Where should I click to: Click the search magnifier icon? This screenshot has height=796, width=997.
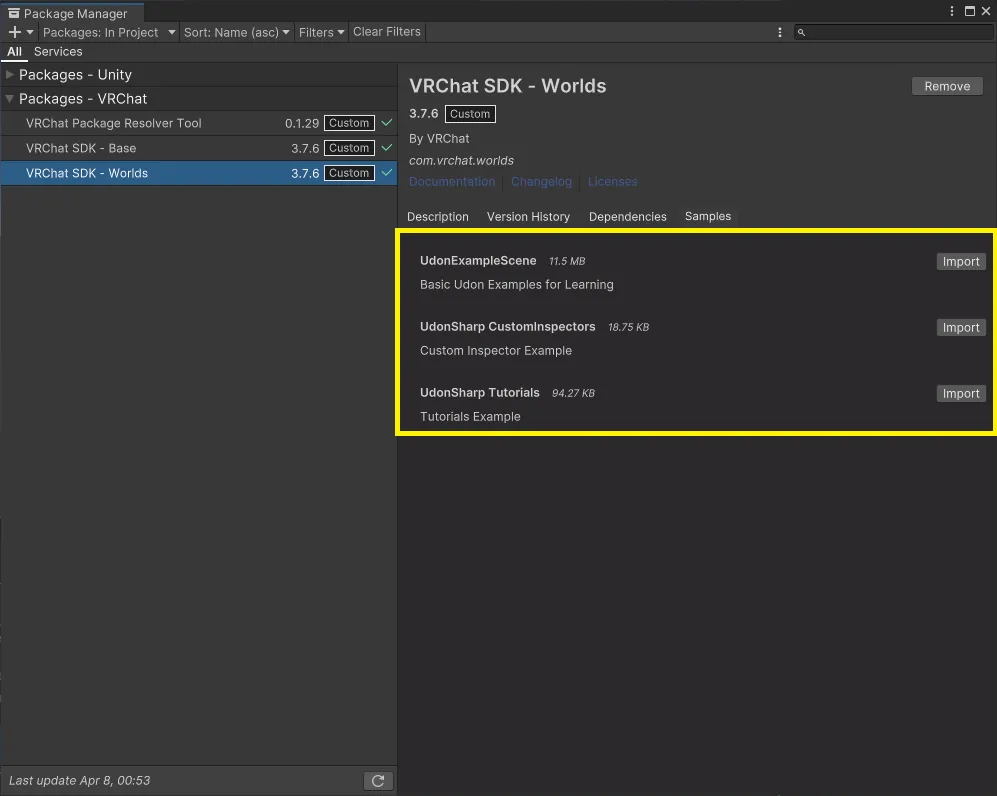tap(801, 32)
